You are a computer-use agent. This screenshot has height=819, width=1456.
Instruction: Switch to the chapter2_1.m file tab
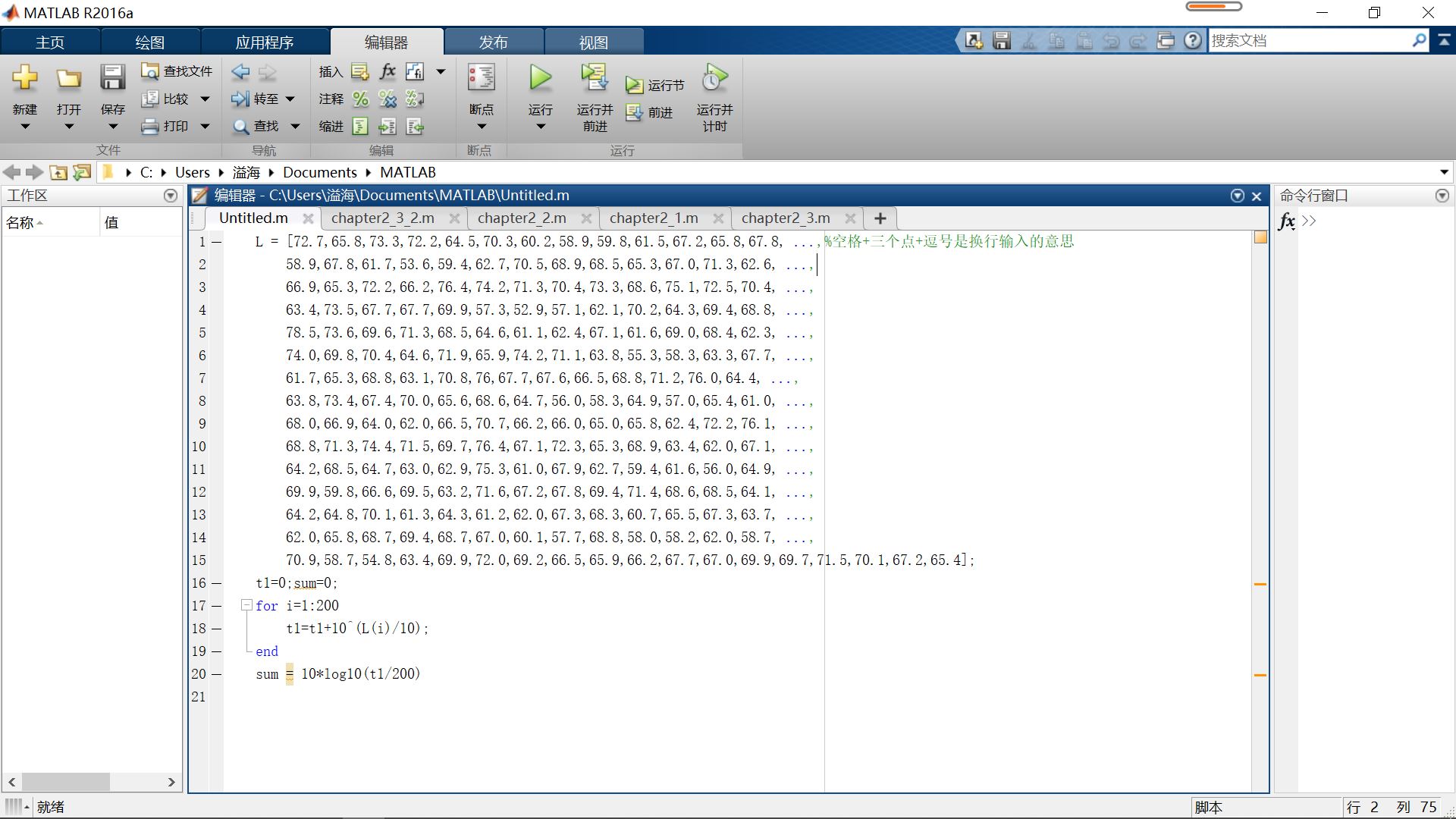(x=654, y=218)
